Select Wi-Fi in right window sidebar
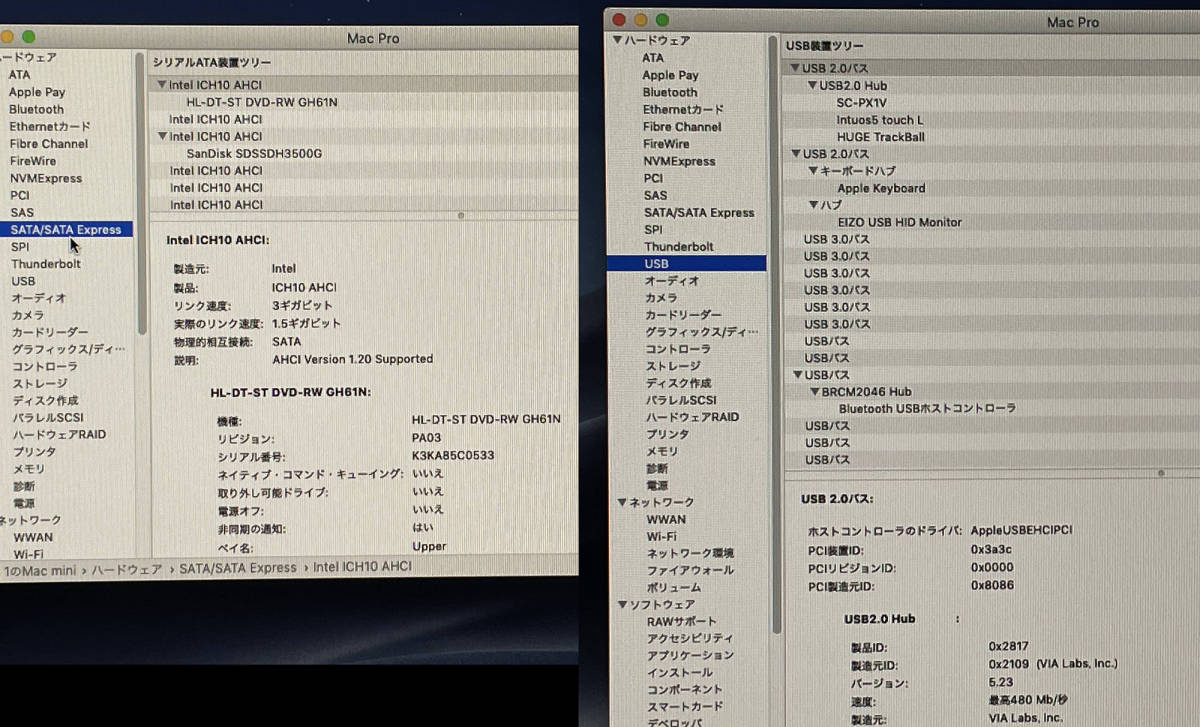Viewport: 1200px width, 727px height. click(661, 537)
